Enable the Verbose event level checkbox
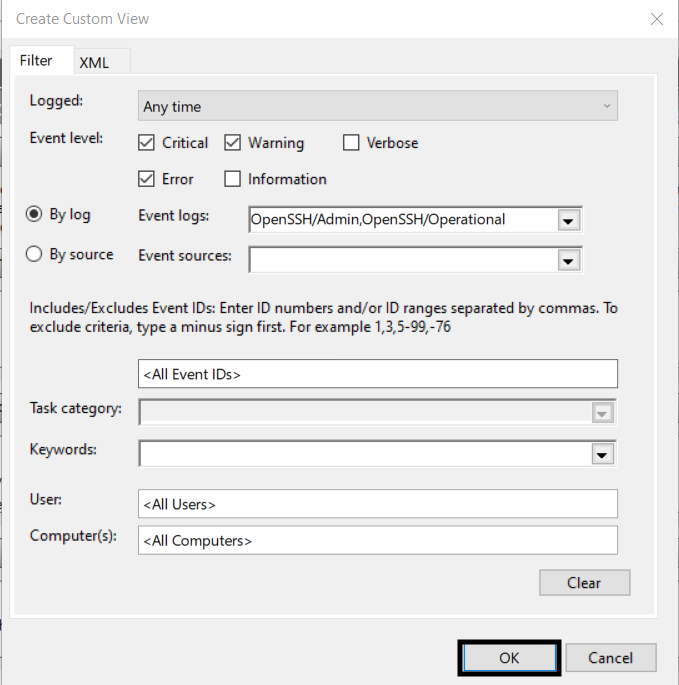679x685 pixels. click(351, 143)
